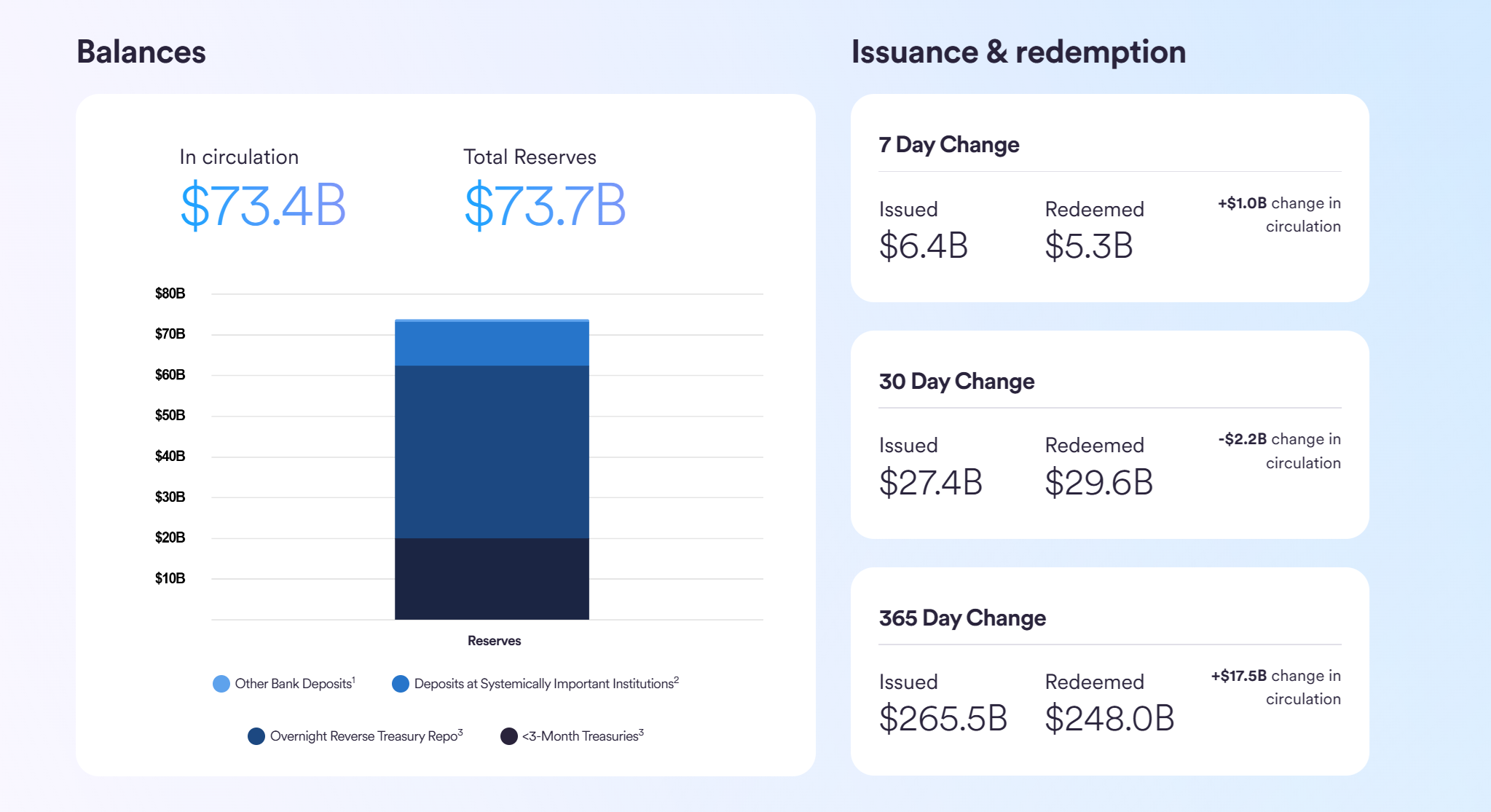Image resolution: width=1491 pixels, height=812 pixels.
Task: Select the 365 Day Change heading
Action: tap(962, 618)
